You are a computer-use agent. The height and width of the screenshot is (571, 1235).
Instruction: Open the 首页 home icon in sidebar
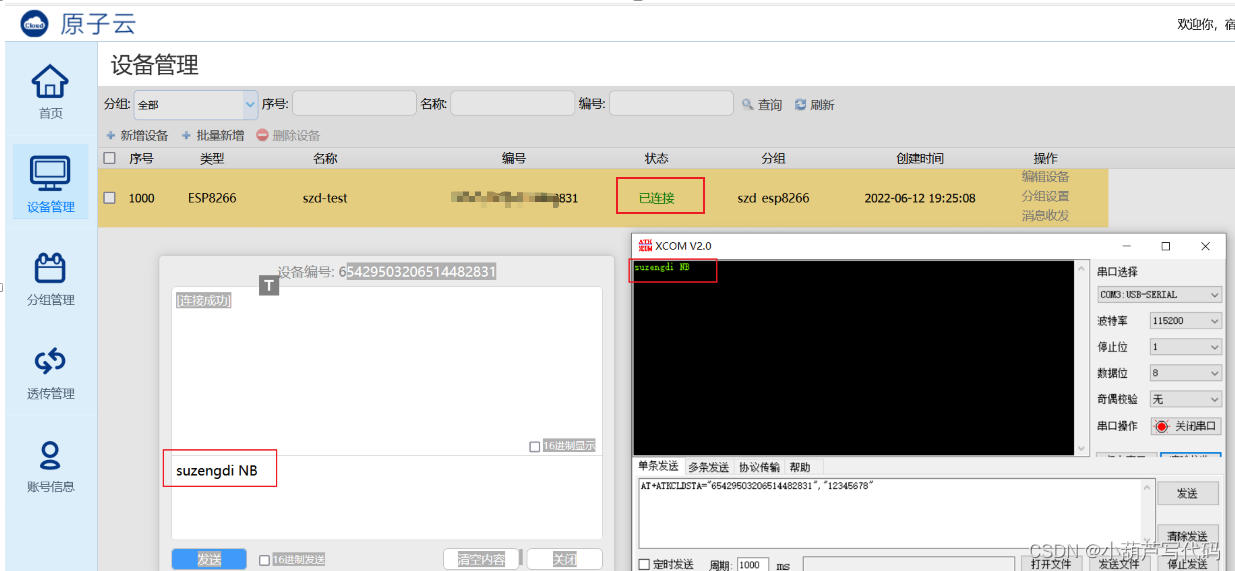(50, 81)
